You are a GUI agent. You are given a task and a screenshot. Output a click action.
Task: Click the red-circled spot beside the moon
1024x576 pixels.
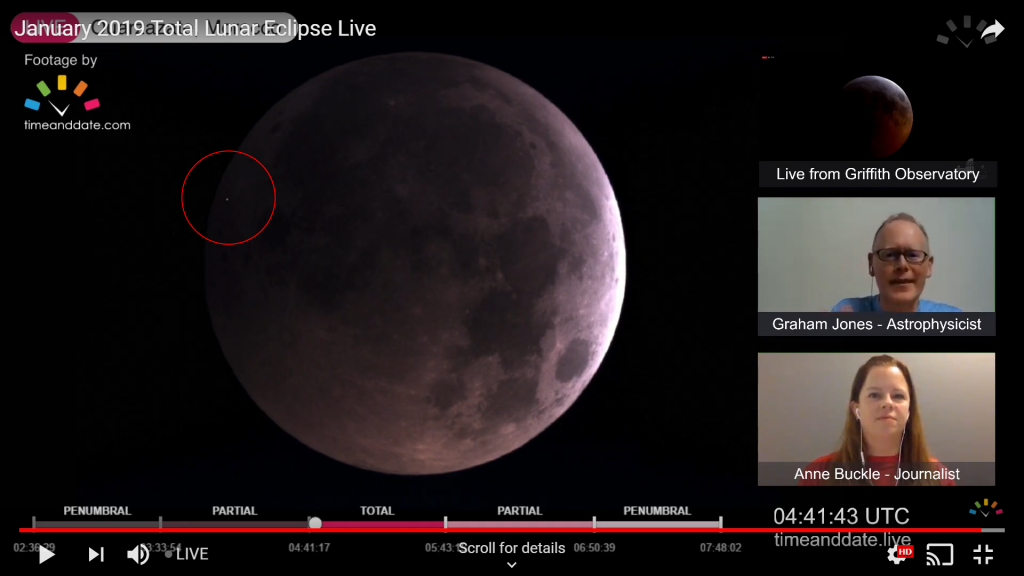(228, 198)
